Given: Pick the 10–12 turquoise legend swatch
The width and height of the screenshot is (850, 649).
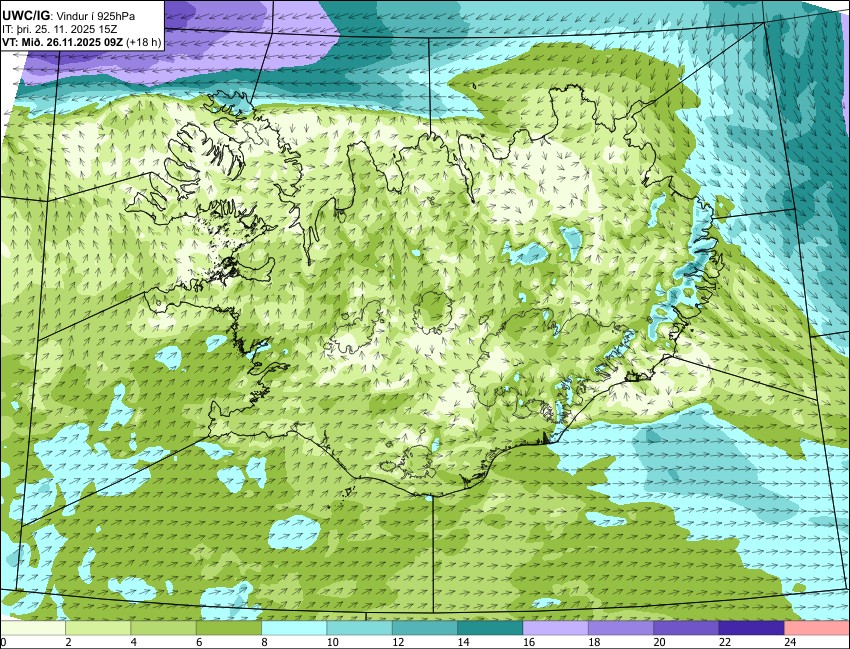Looking at the screenshot, I should (359, 628).
